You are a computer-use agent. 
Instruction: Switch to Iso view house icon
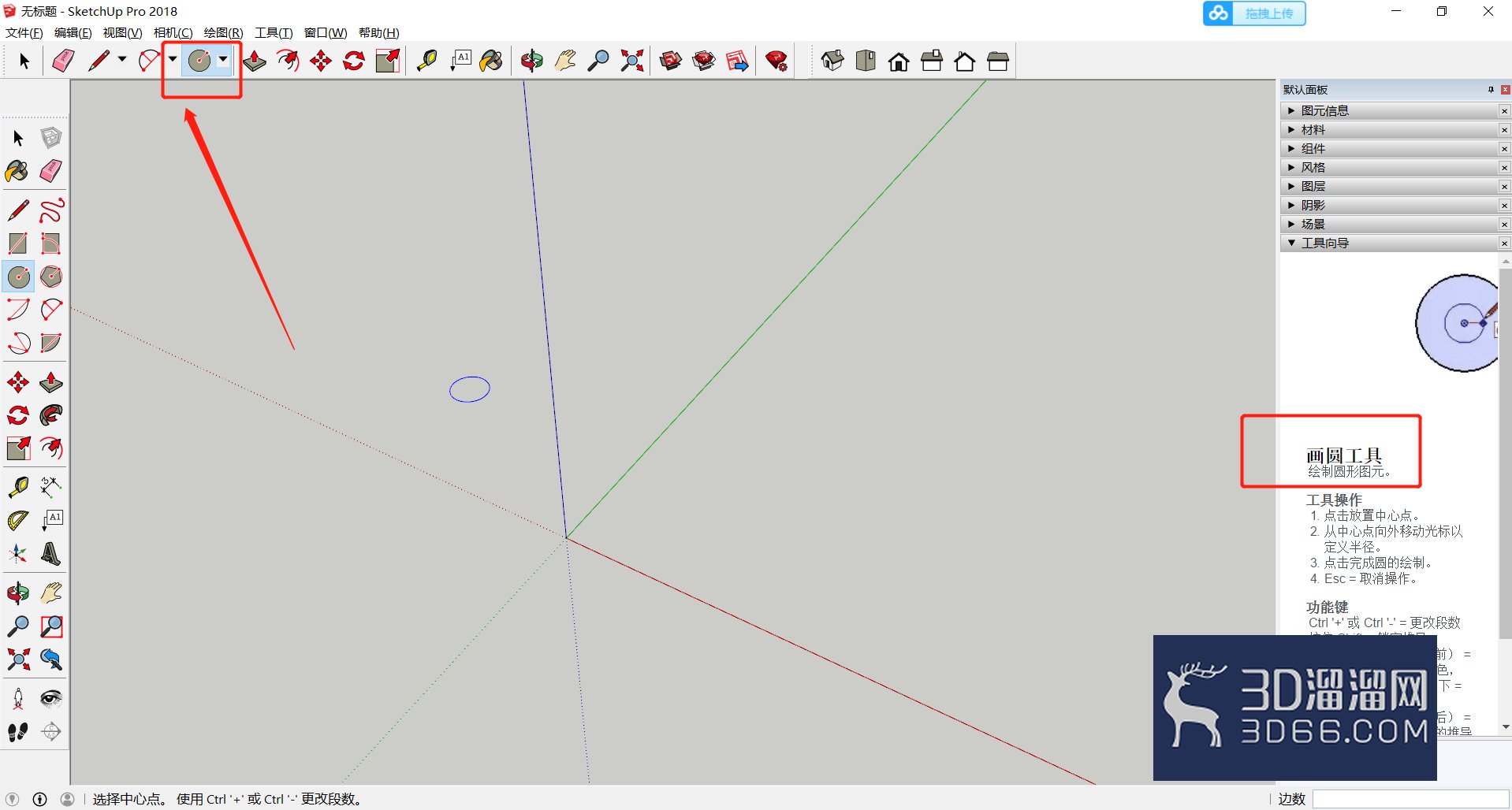pyautogui.click(x=832, y=61)
